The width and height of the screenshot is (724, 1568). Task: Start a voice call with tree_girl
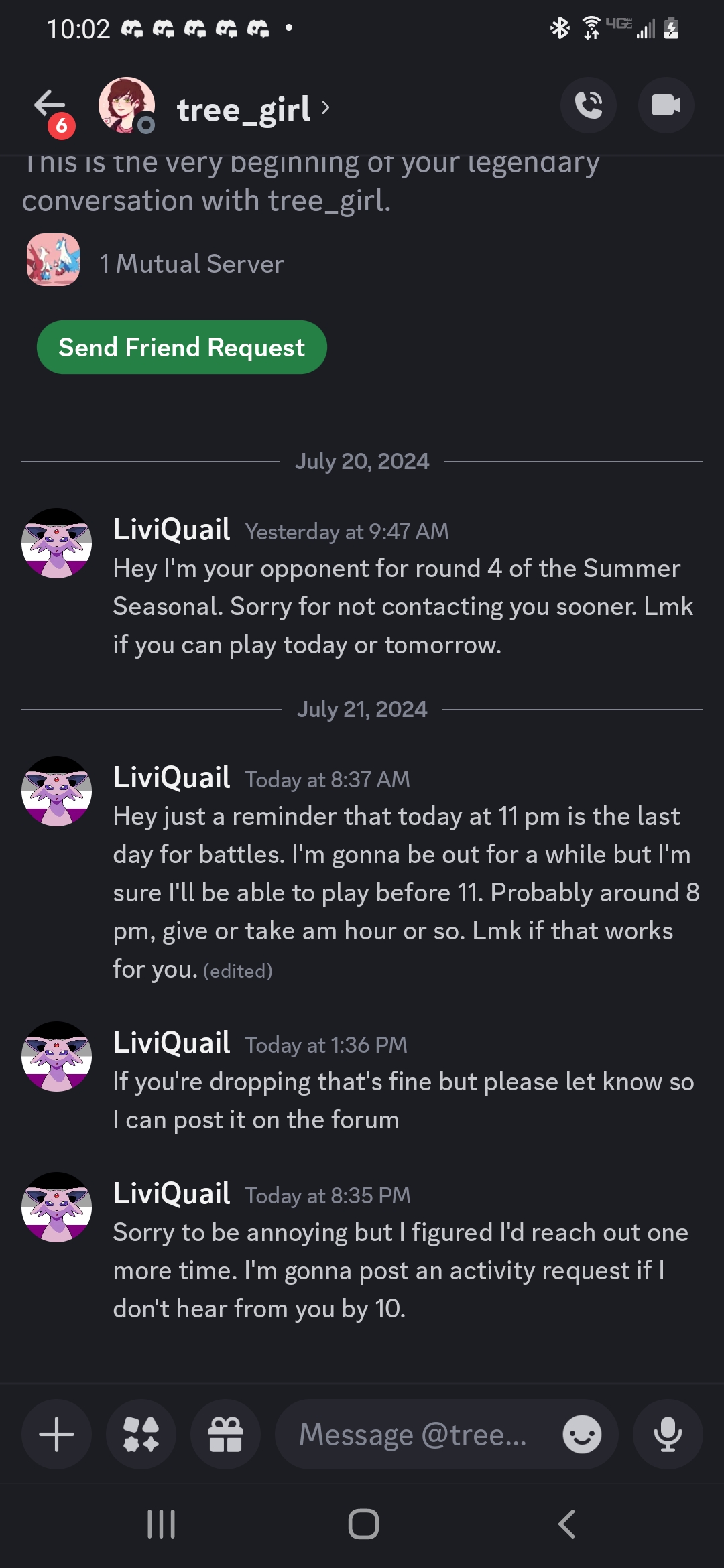point(588,105)
